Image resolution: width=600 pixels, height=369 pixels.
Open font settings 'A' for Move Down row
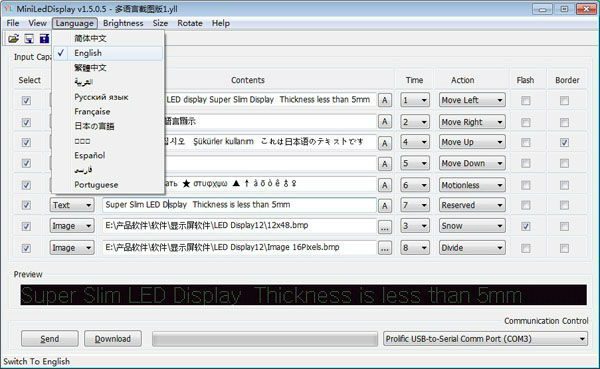tap(385, 164)
